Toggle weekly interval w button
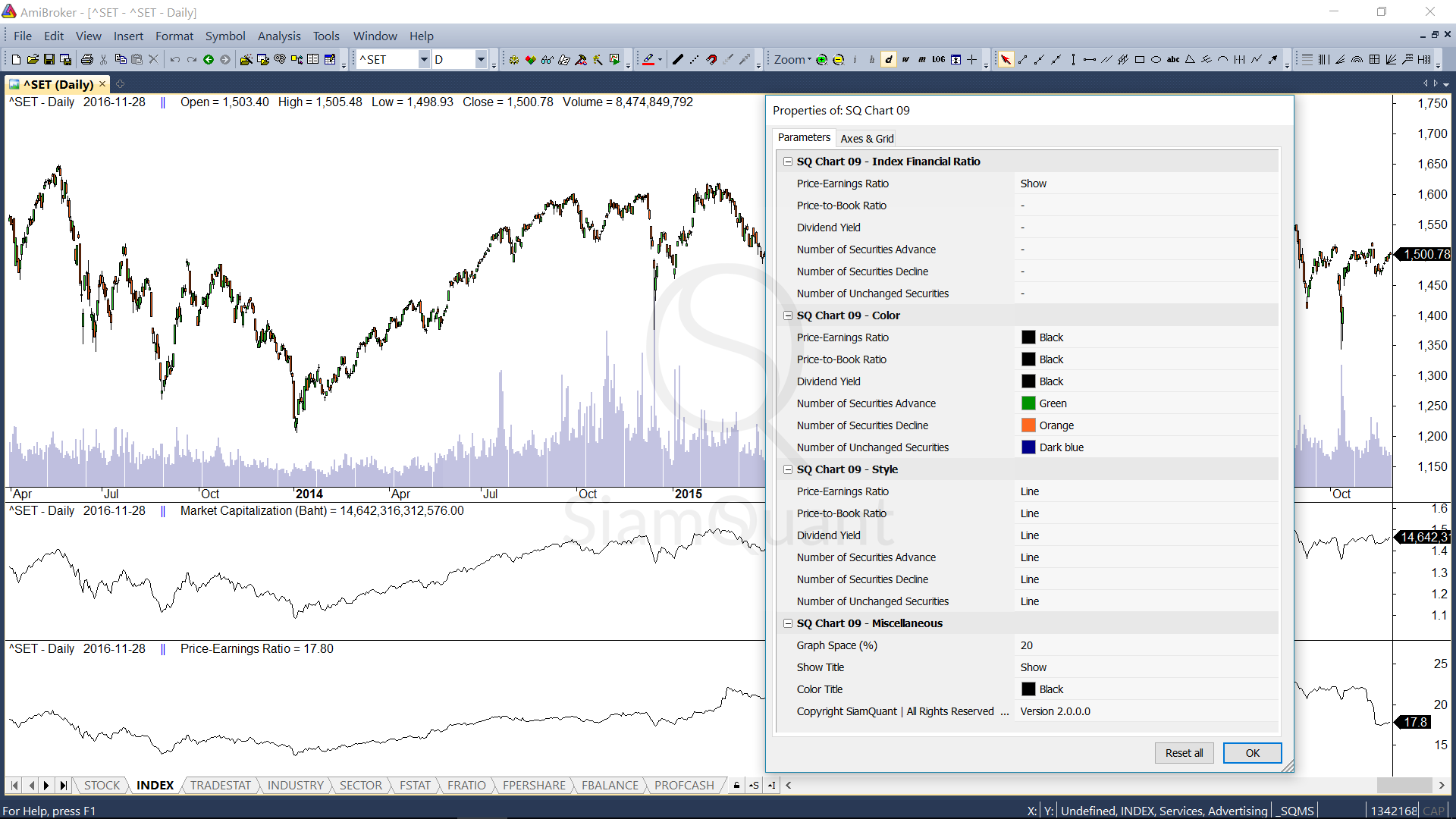 [905, 59]
